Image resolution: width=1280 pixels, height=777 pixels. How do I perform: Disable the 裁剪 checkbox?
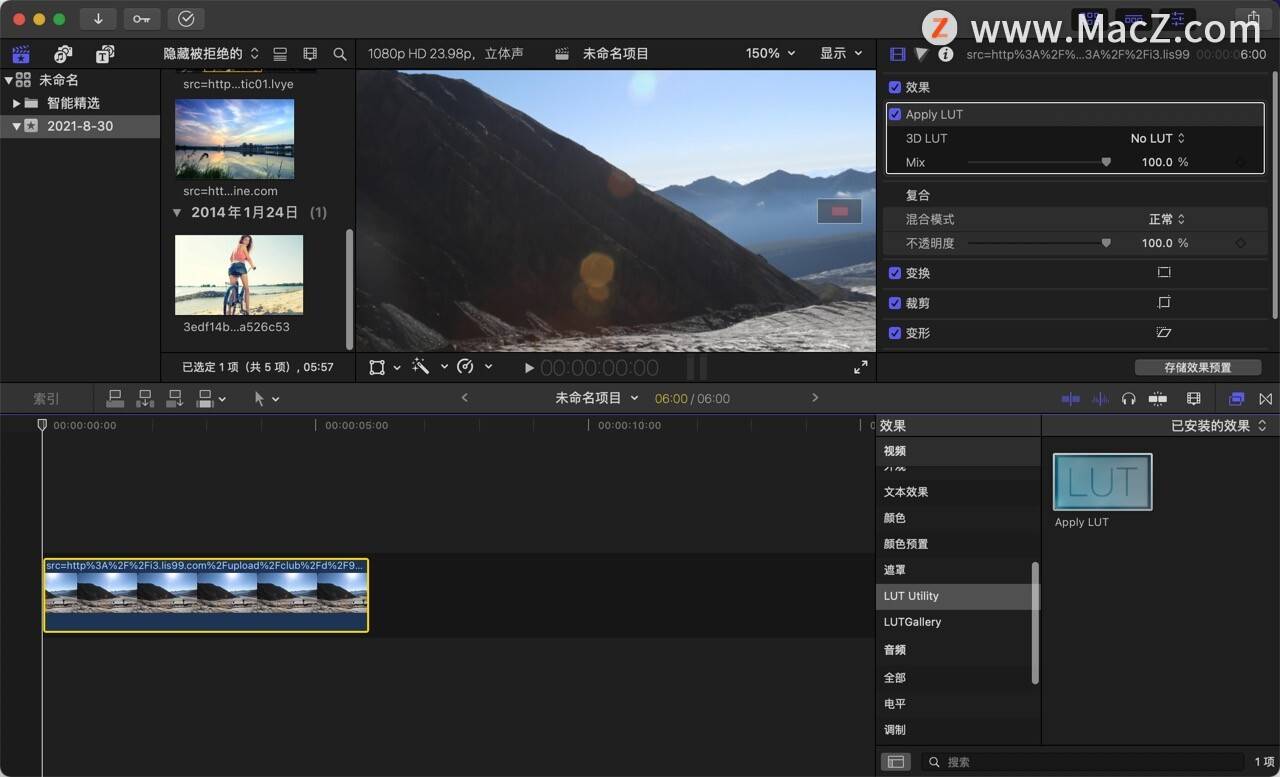[x=895, y=303]
